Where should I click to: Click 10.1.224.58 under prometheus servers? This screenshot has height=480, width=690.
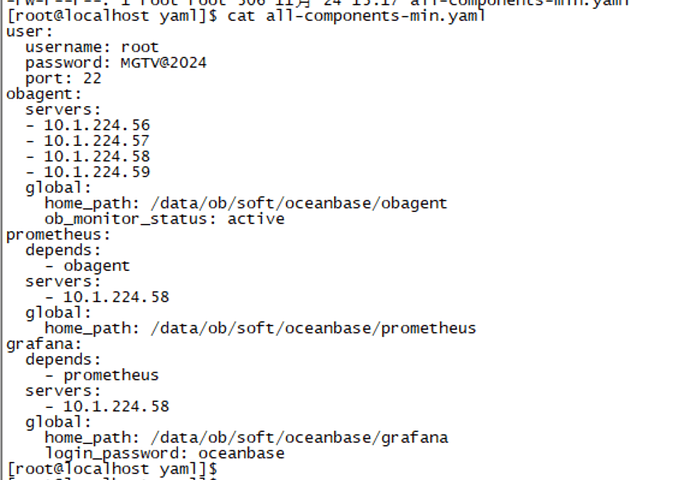point(116,297)
